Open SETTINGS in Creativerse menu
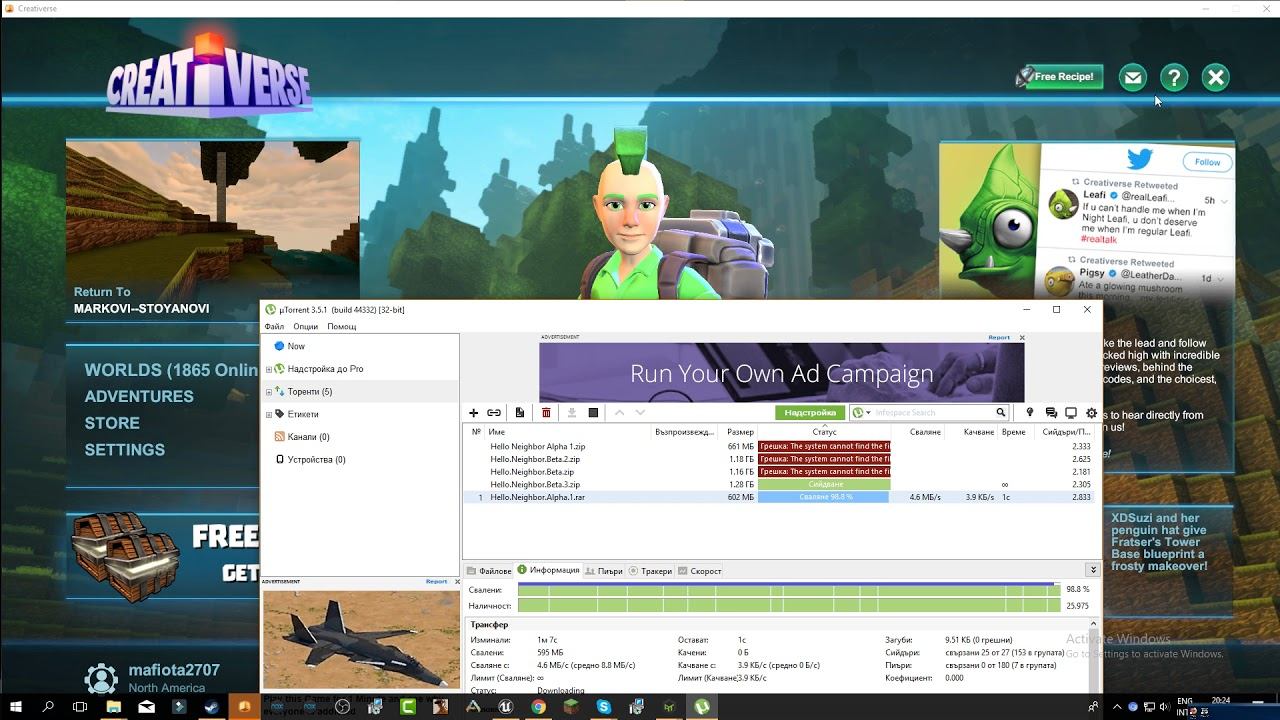Viewport: 1280px width, 720px height. pos(125,450)
